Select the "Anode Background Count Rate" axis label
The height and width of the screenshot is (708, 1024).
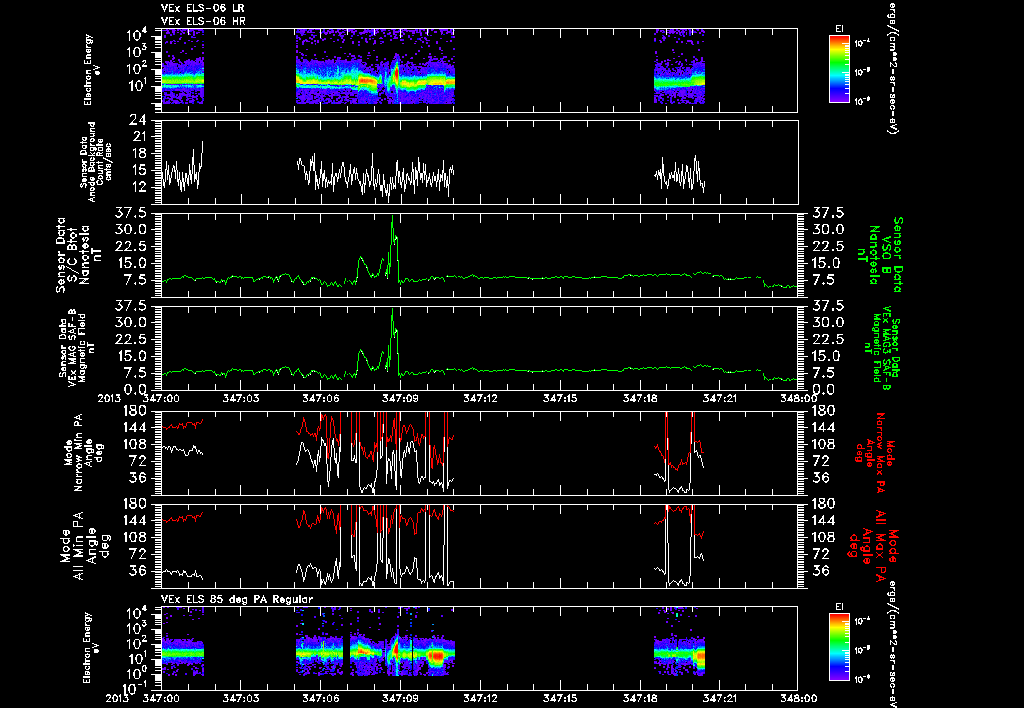coord(97,161)
